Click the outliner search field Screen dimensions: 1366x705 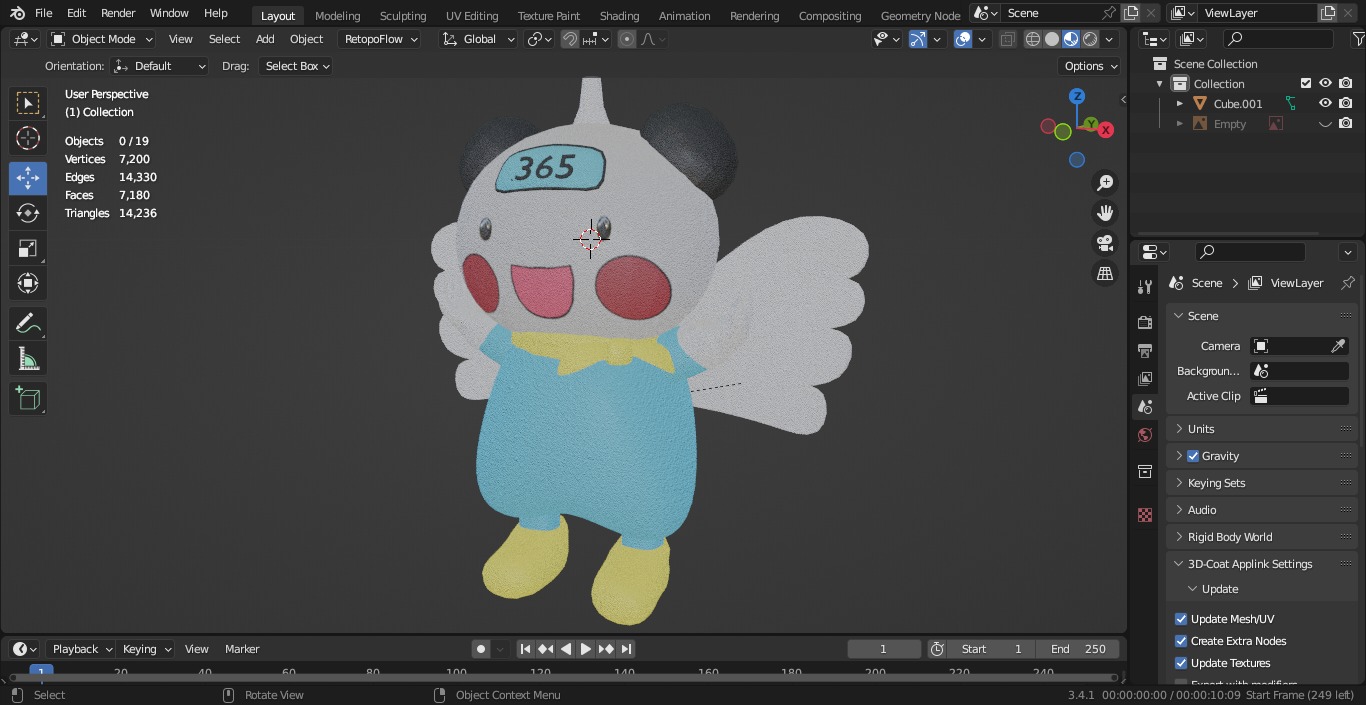[1278, 39]
